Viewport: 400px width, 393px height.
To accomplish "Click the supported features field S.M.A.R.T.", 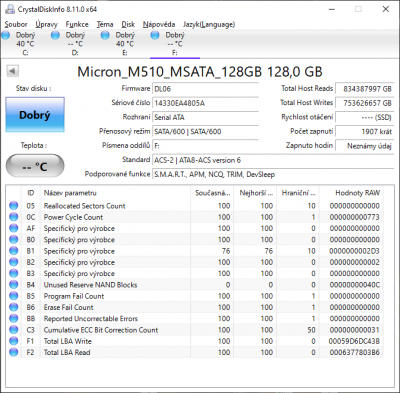I will click(x=273, y=174).
